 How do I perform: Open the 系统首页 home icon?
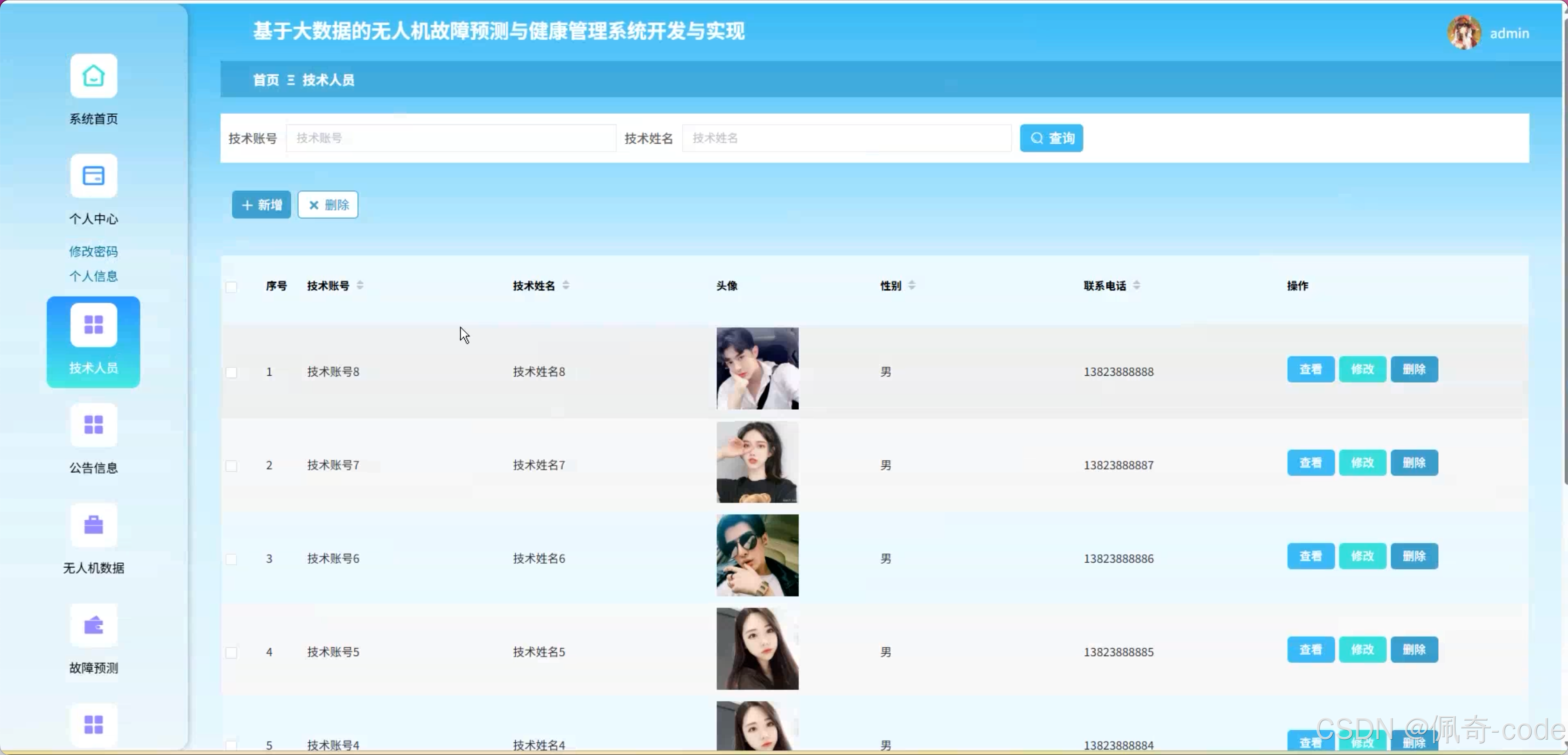click(x=93, y=76)
